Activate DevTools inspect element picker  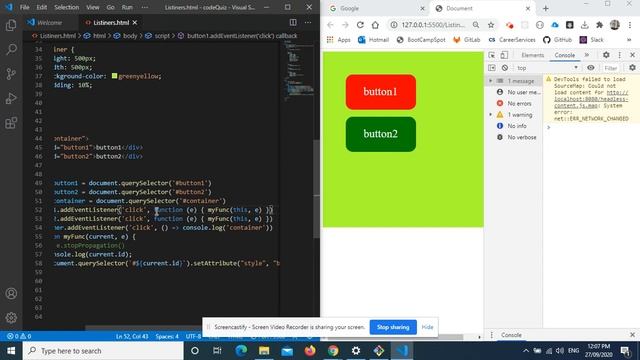(492, 55)
